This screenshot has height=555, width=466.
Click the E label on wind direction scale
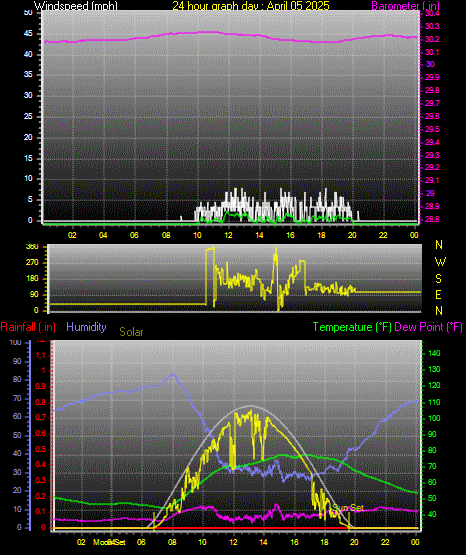pyautogui.click(x=438, y=294)
